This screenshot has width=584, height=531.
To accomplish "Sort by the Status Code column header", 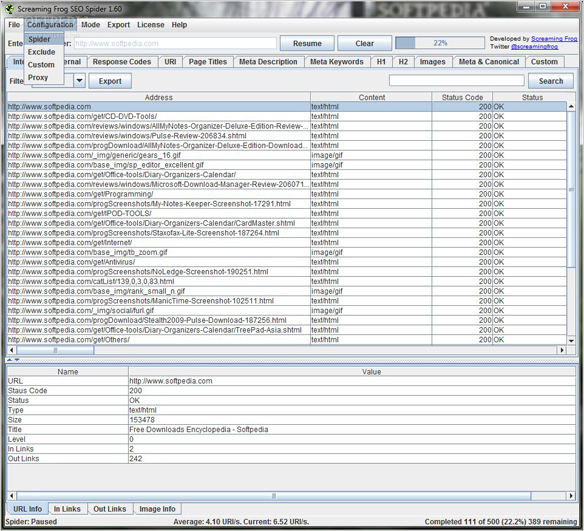I will (462, 97).
